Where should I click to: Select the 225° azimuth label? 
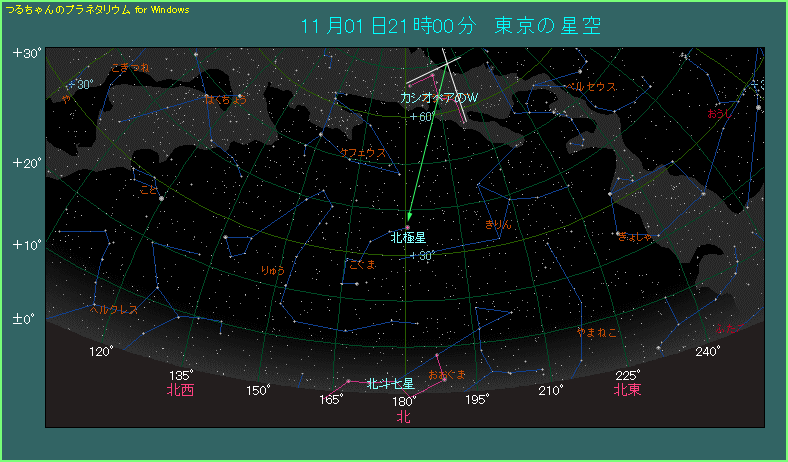click(628, 376)
